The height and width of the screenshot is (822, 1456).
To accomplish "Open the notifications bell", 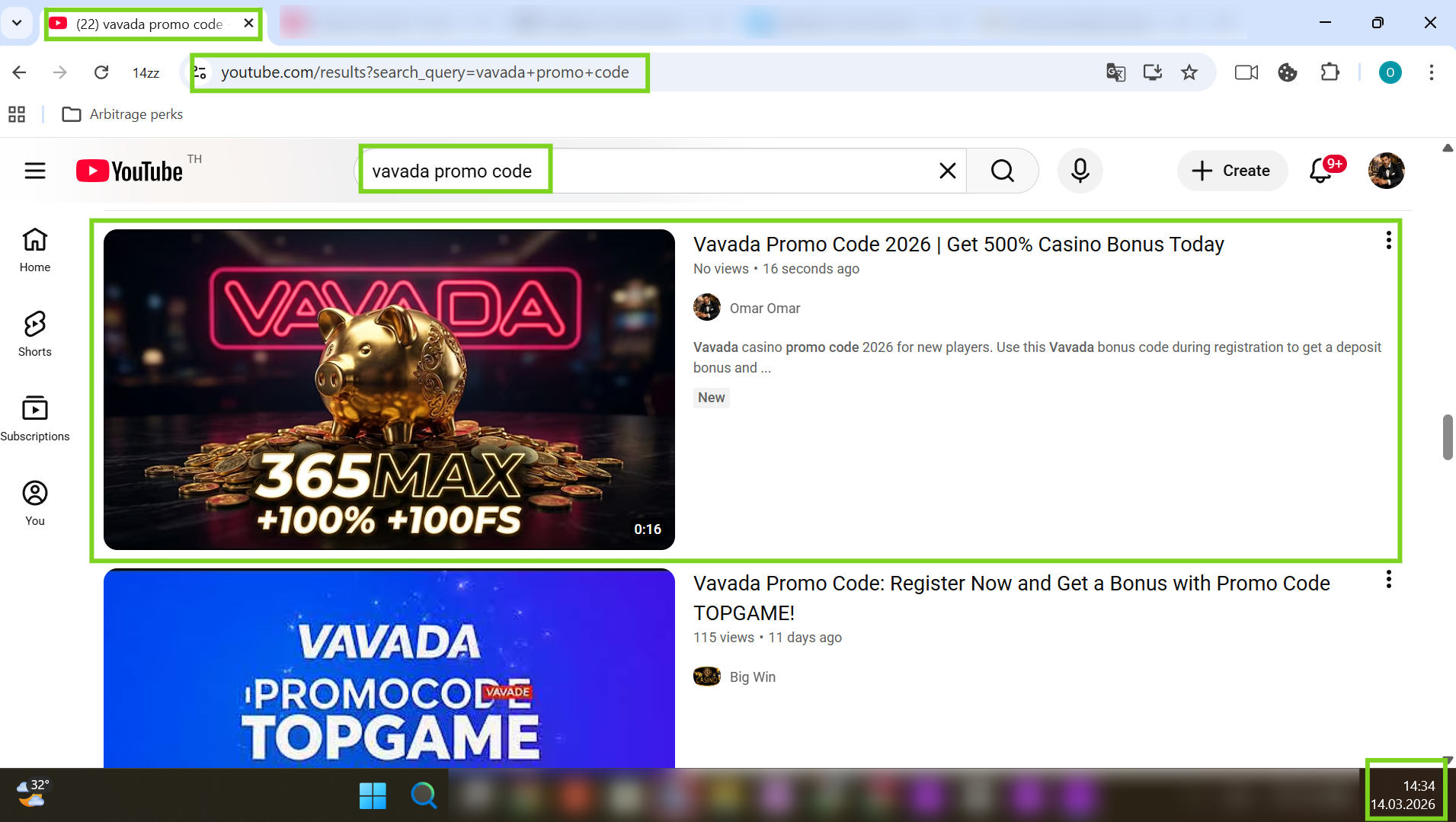I will point(1320,171).
